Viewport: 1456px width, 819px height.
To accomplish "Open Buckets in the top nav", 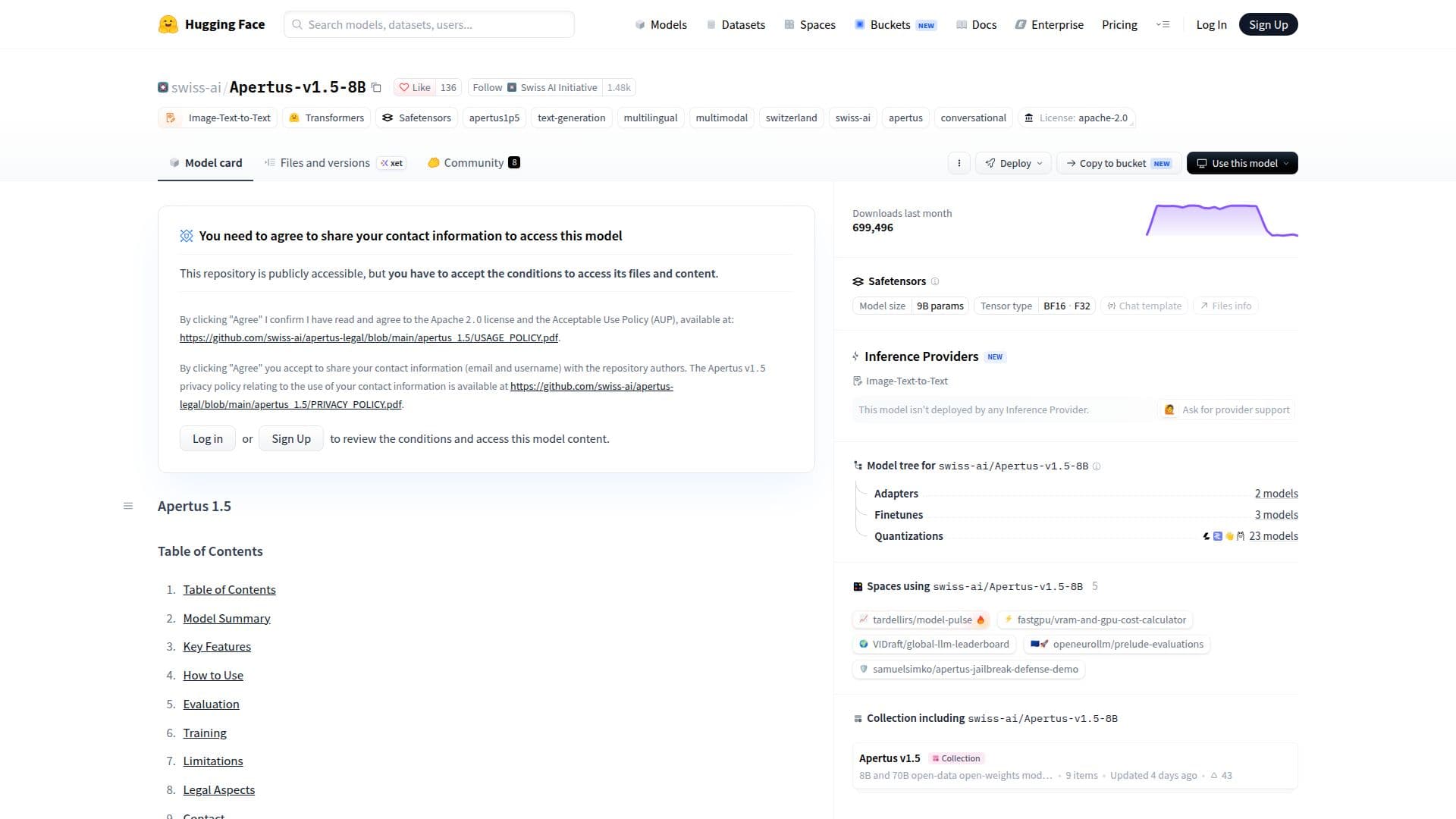I will pos(896,24).
